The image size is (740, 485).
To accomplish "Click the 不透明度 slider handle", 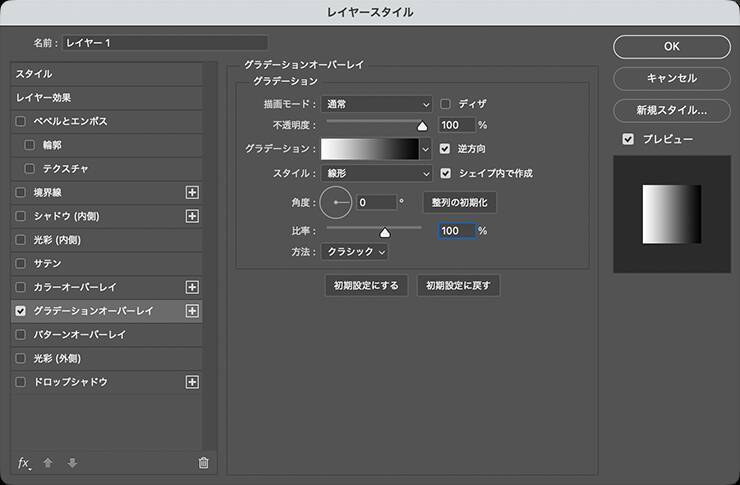I will click(x=422, y=126).
